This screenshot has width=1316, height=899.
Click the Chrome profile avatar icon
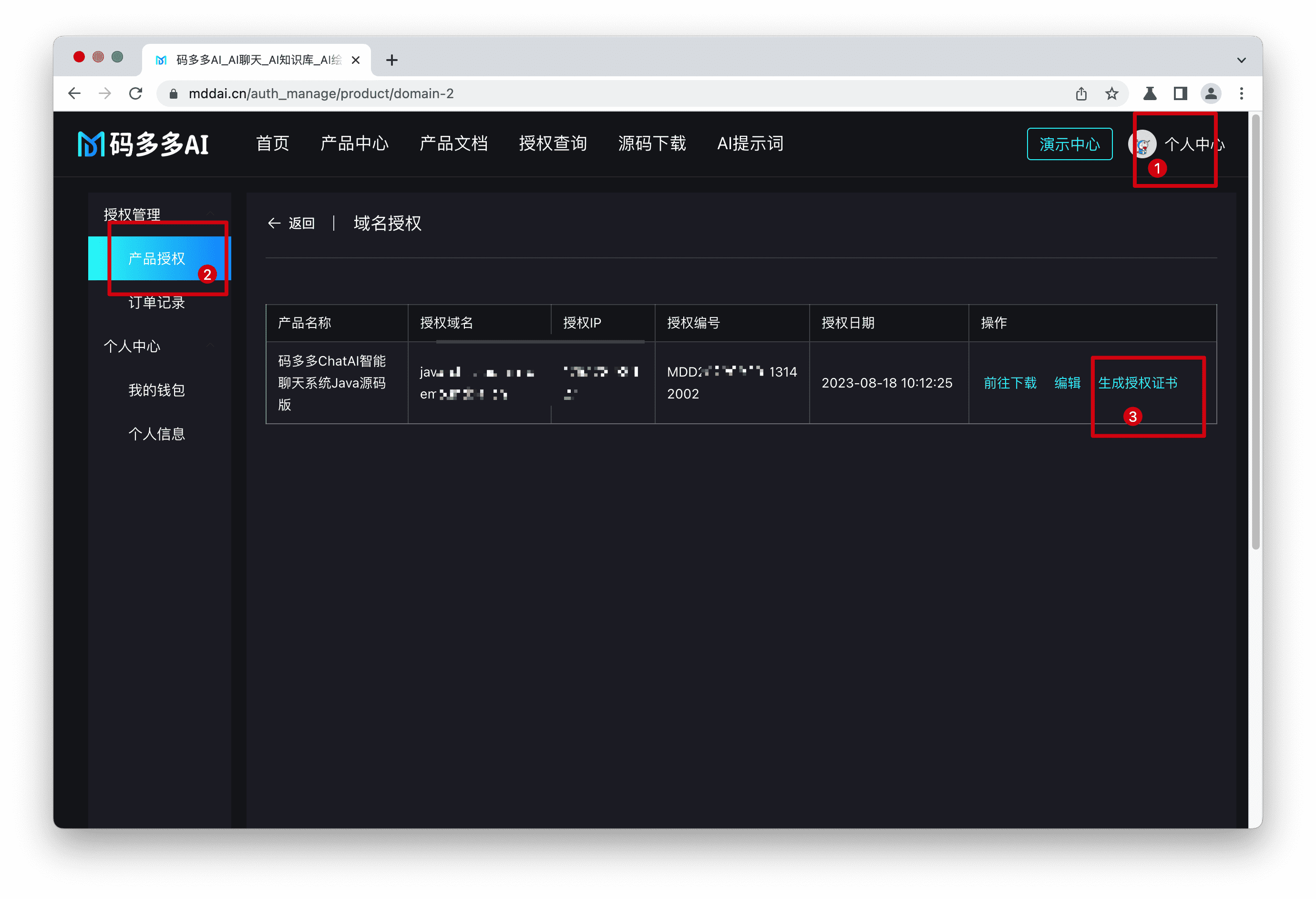[x=1211, y=93]
